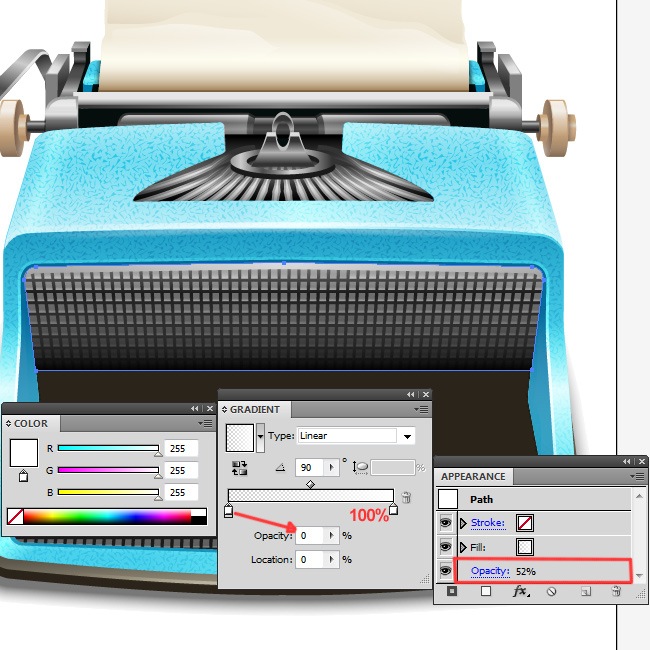Click the R value field
The height and width of the screenshot is (650, 650).
181,449
